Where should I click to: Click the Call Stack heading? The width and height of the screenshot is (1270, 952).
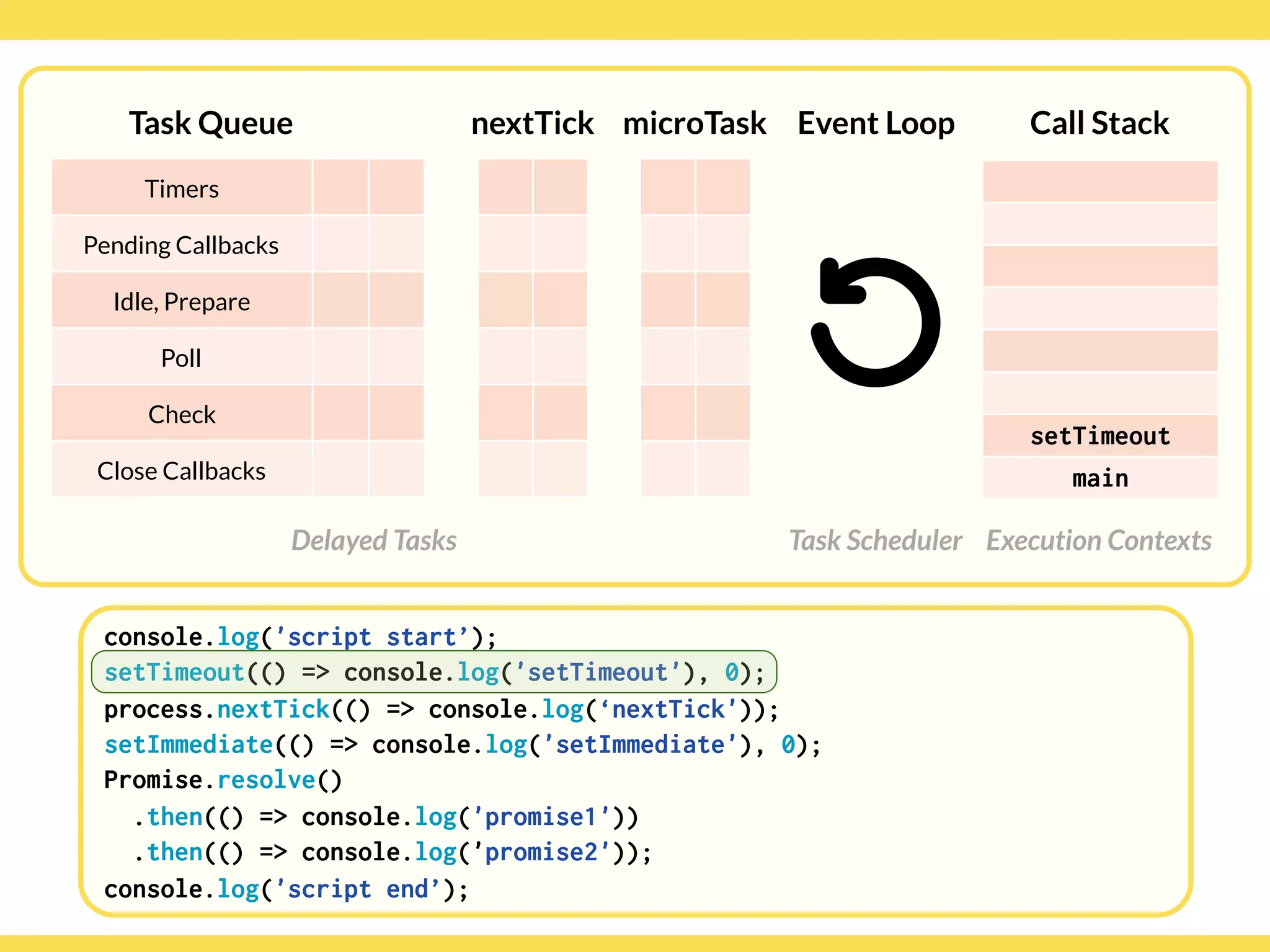coord(1099,123)
